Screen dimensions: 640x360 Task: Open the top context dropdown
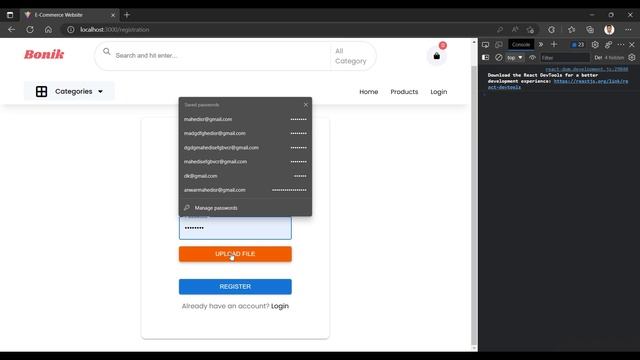pyautogui.click(x=515, y=58)
